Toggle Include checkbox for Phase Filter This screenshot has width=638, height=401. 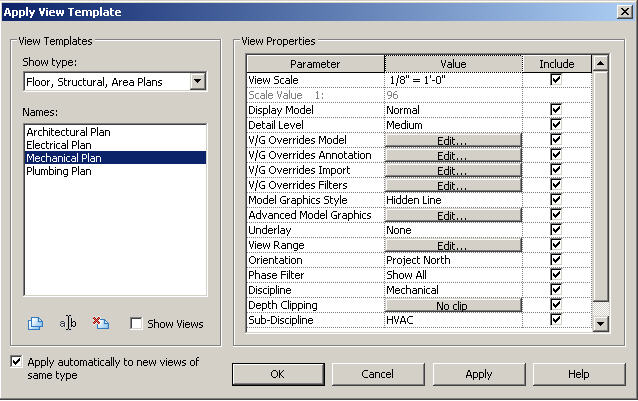pos(556,275)
